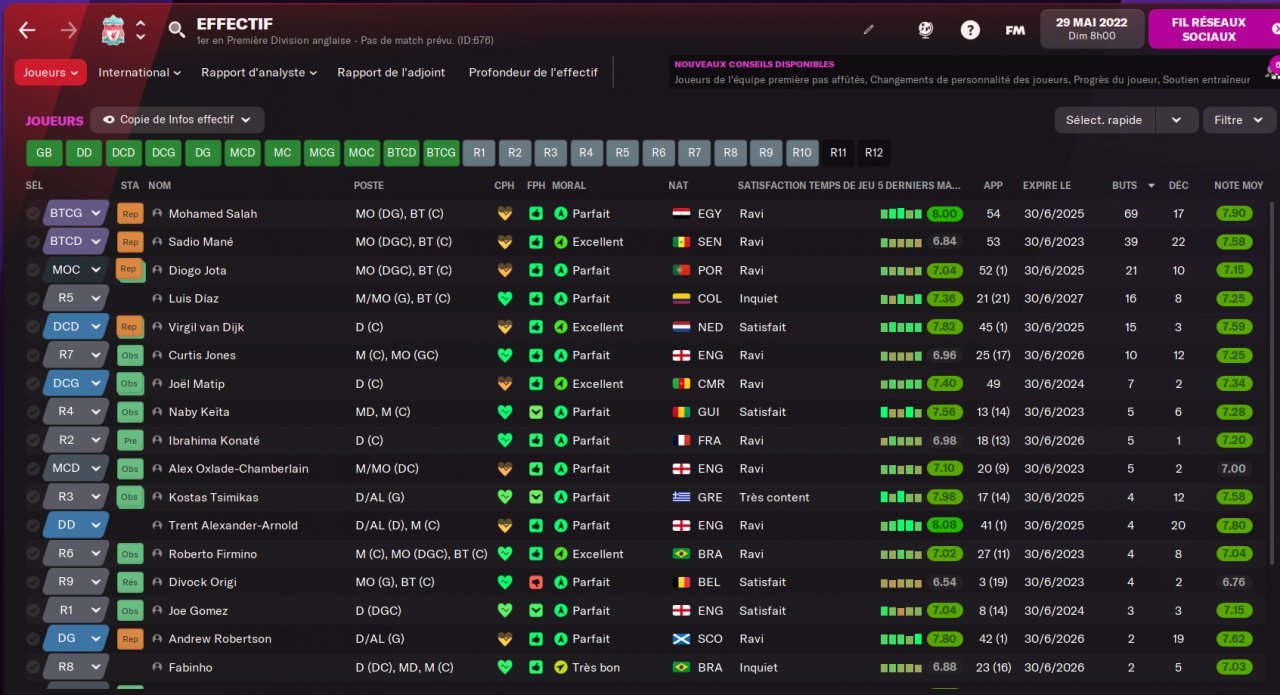Click Virgil van Dijk's fitness icon

(537, 327)
